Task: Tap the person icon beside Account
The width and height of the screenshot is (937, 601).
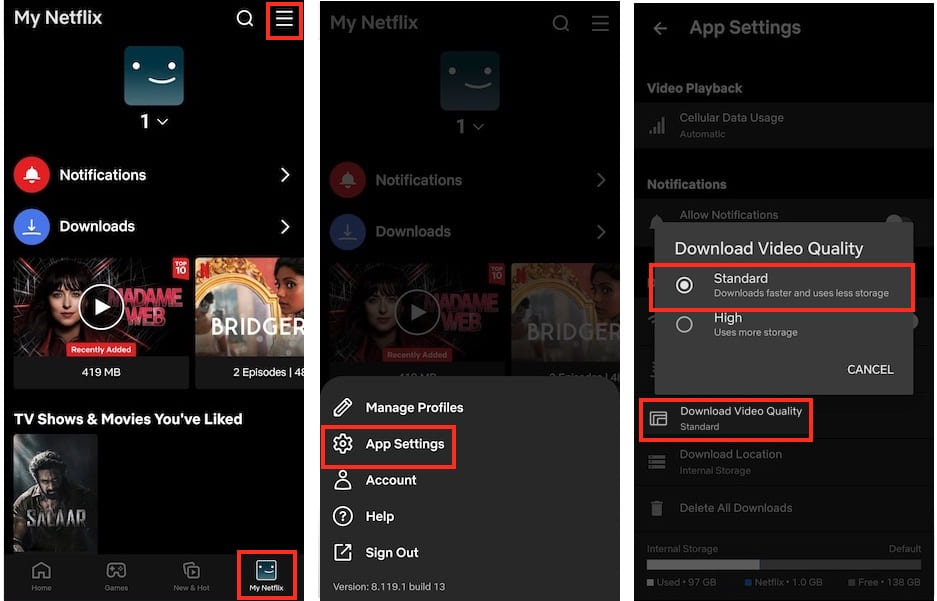Action: click(342, 480)
